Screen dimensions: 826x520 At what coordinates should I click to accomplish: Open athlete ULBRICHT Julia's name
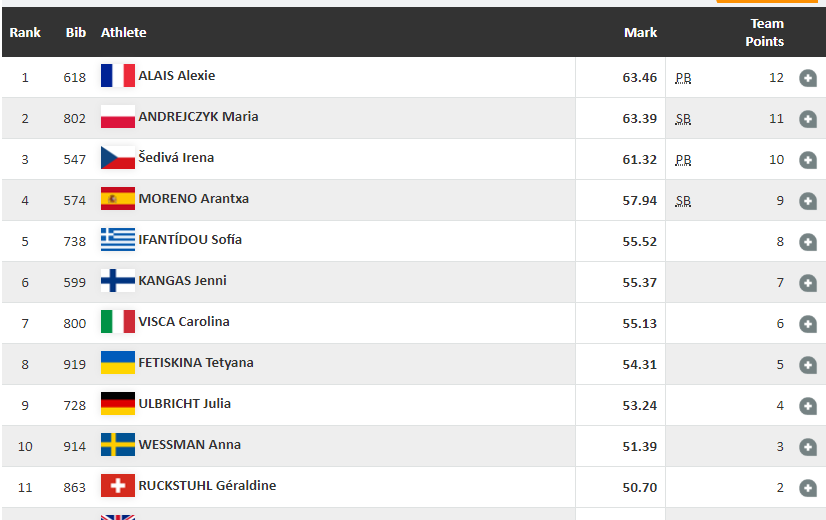(184, 404)
